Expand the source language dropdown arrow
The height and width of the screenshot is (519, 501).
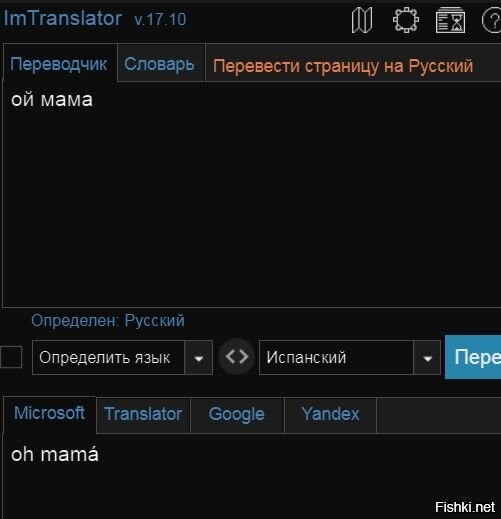click(199, 358)
